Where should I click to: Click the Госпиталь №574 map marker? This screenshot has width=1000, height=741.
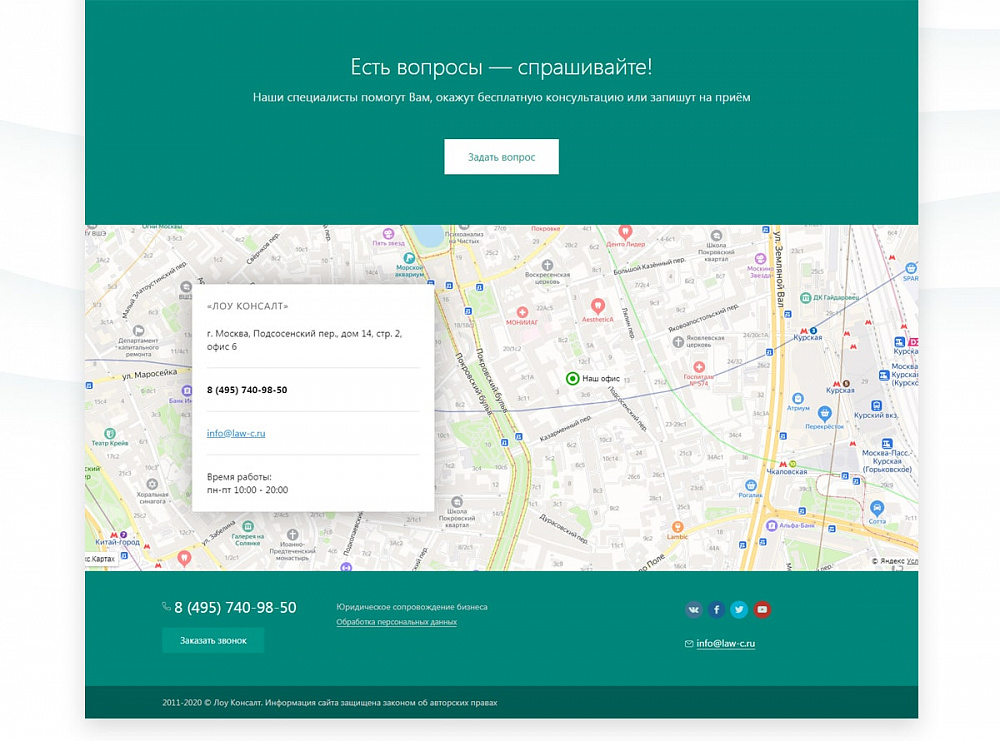tap(699, 367)
